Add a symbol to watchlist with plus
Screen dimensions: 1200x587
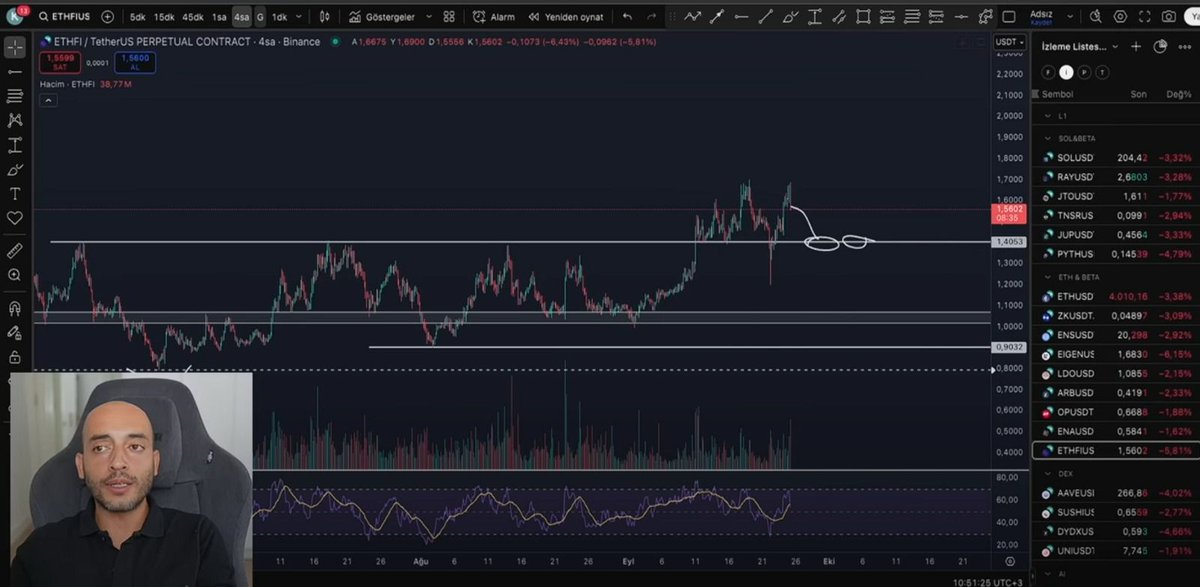1136,46
